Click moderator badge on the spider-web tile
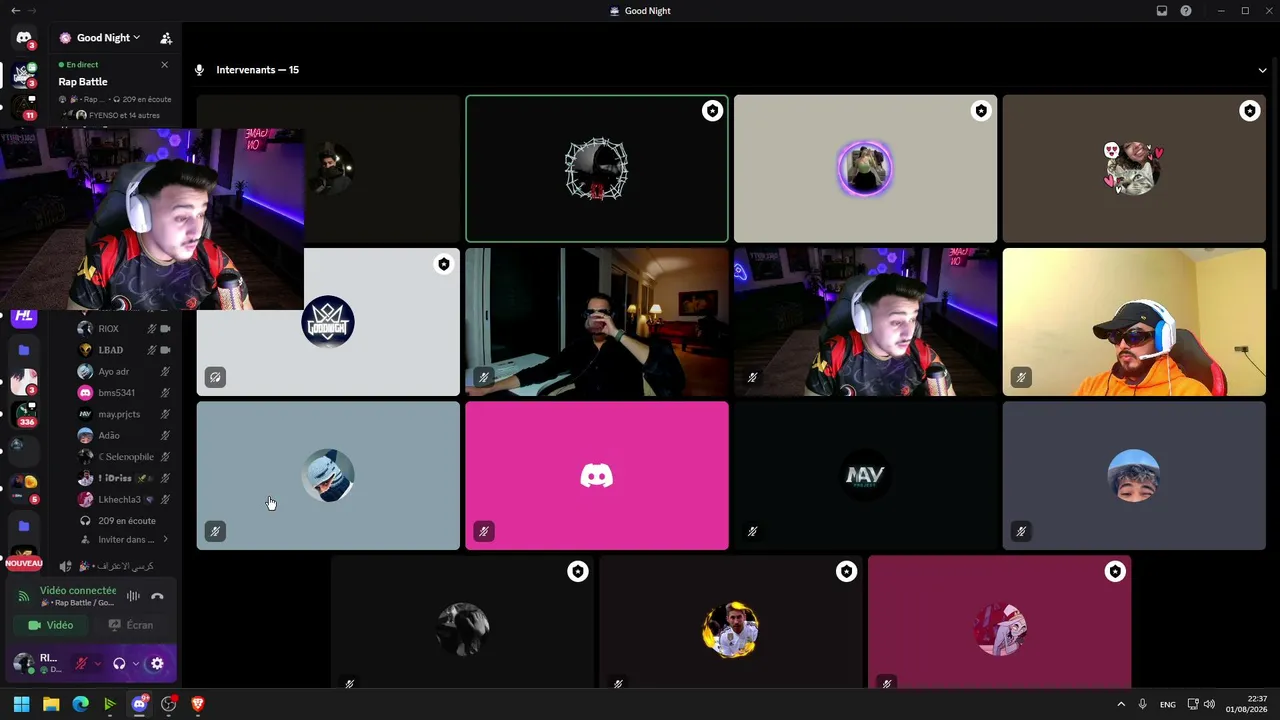The width and height of the screenshot is (1280, 720). tap(712, 111)
